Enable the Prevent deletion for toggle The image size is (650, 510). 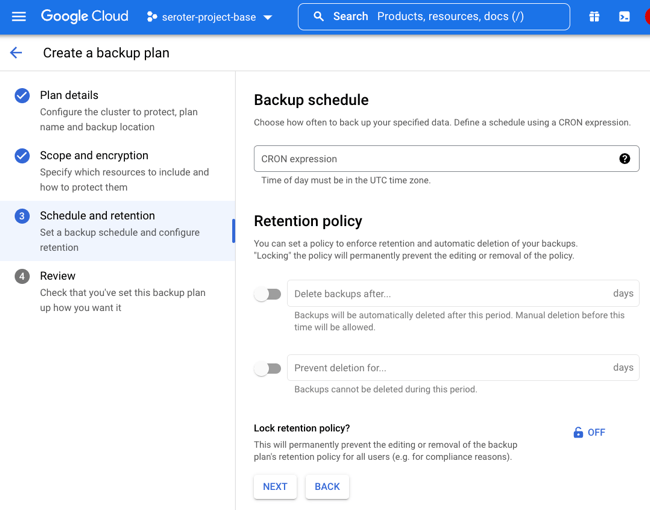(x=267, y=368)
